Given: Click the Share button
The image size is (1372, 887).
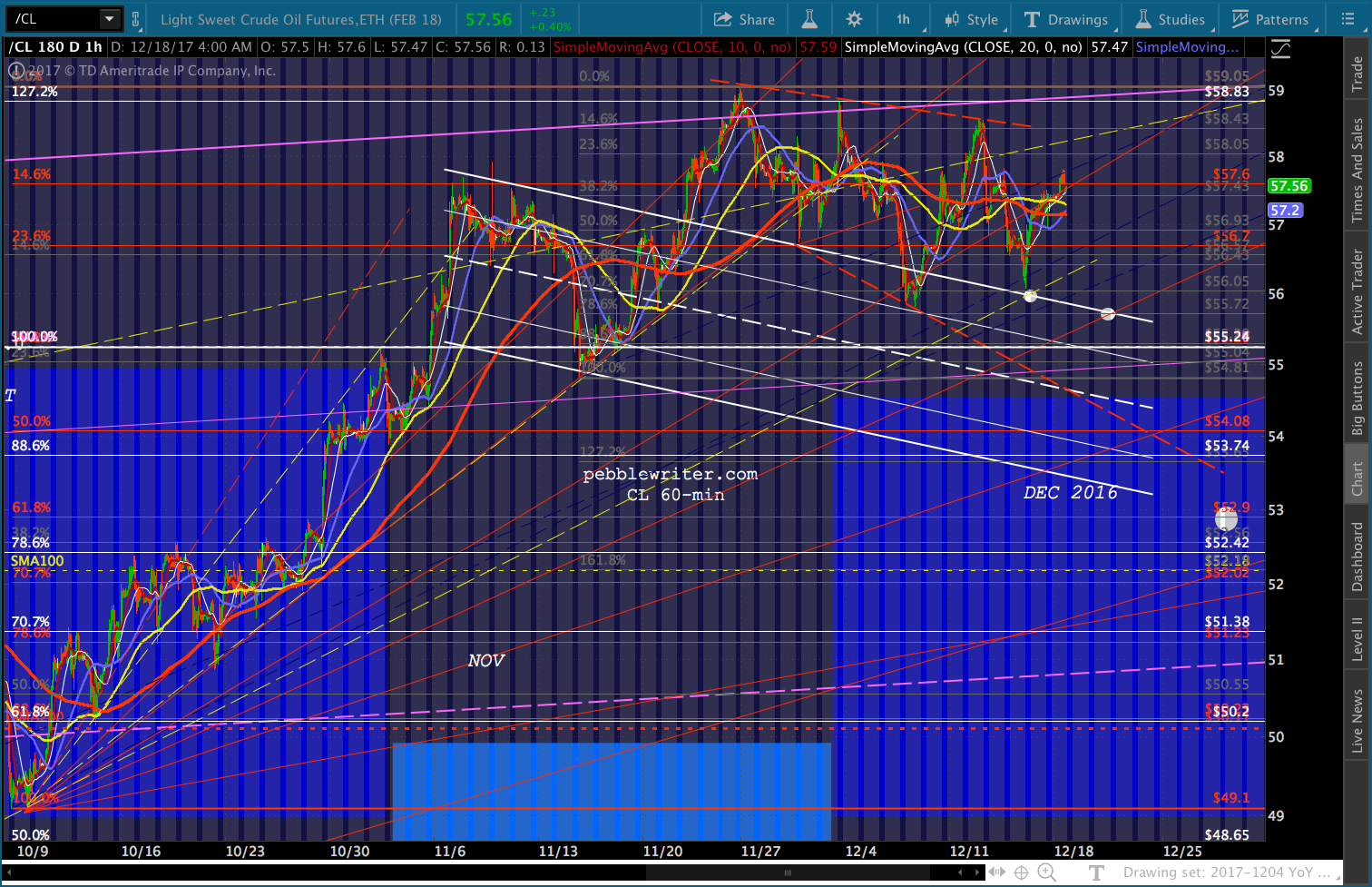Looking at the screenshot, I should pos(744,19).
